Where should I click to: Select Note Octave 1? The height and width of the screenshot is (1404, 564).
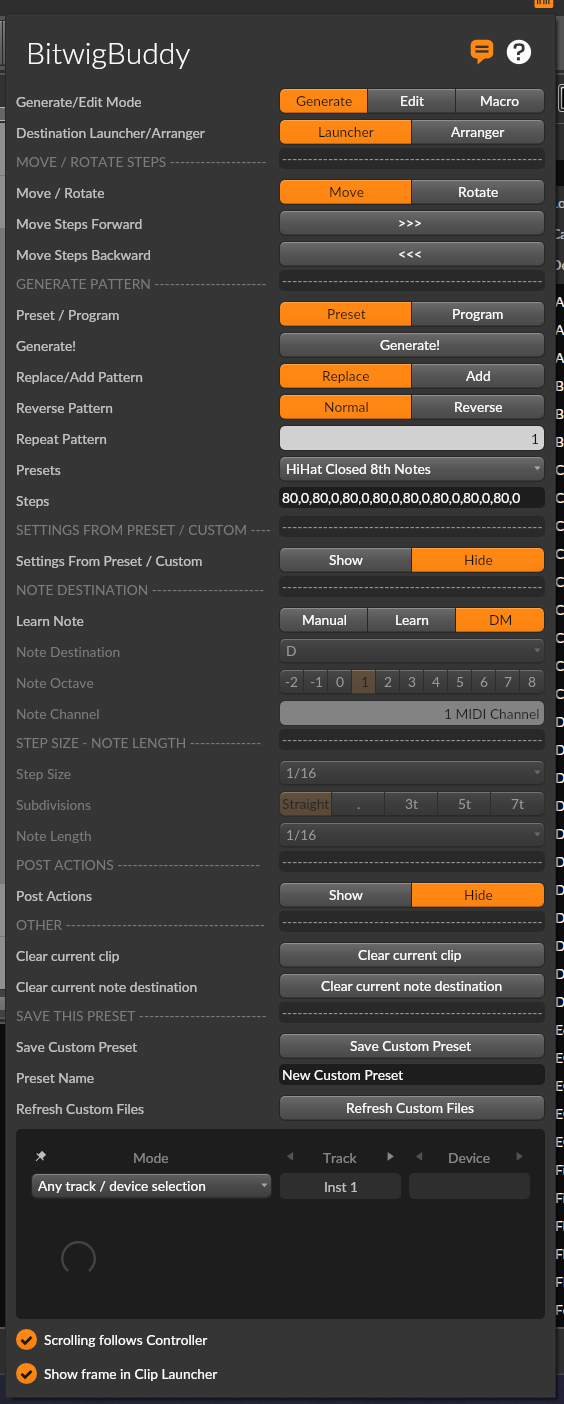coord(364,682)
